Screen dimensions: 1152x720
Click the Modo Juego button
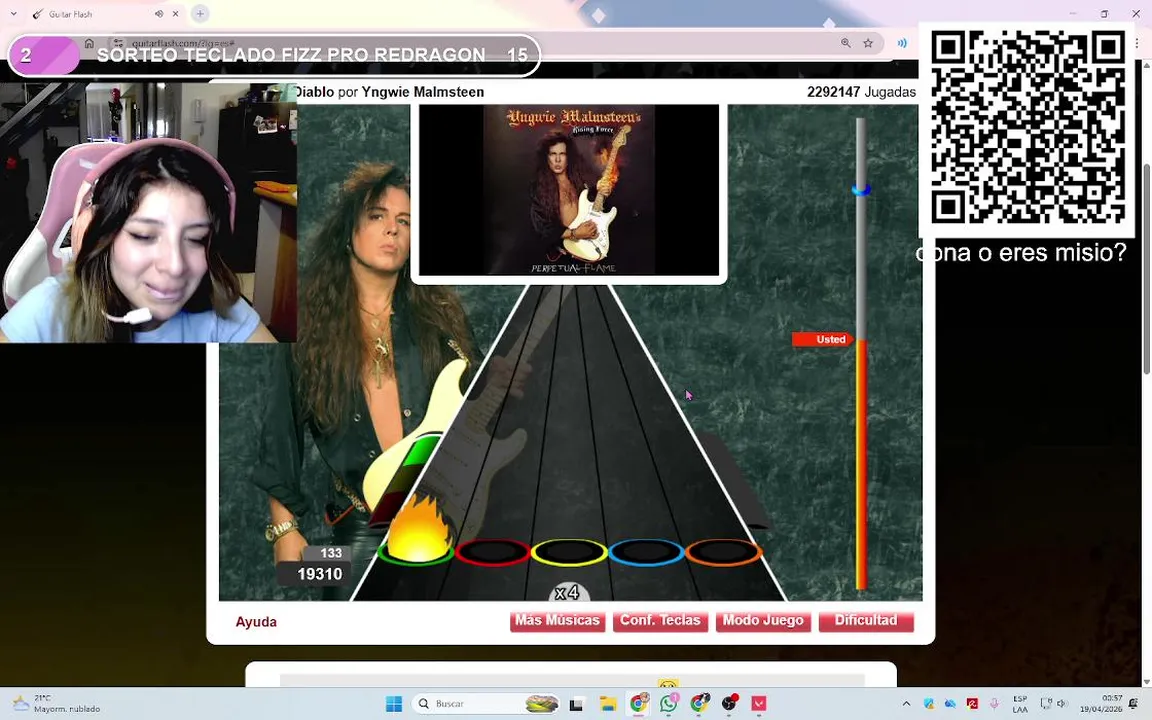(x=763, y=621)
